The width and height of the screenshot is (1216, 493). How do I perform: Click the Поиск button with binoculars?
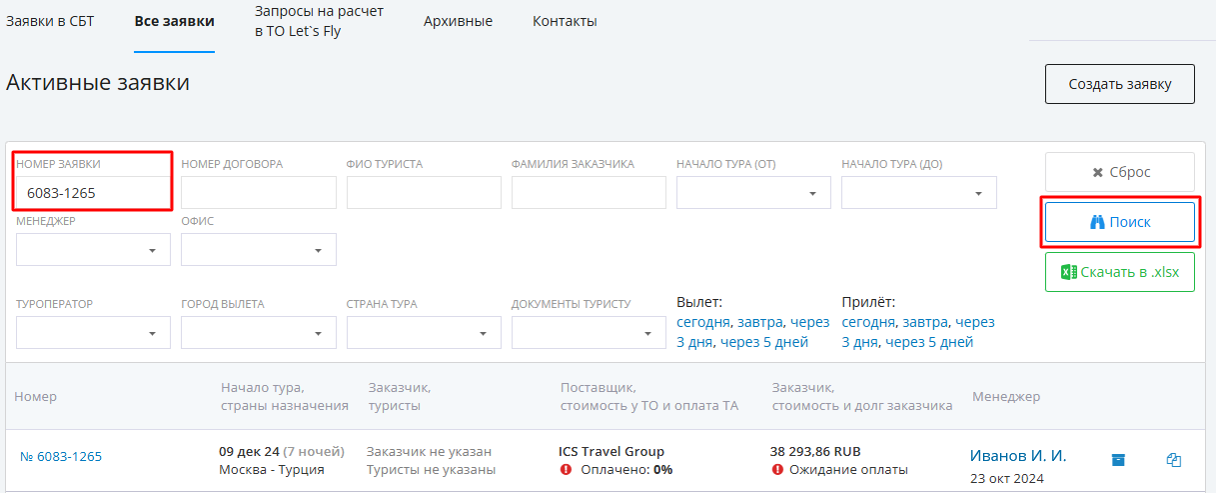point(1120,223)
